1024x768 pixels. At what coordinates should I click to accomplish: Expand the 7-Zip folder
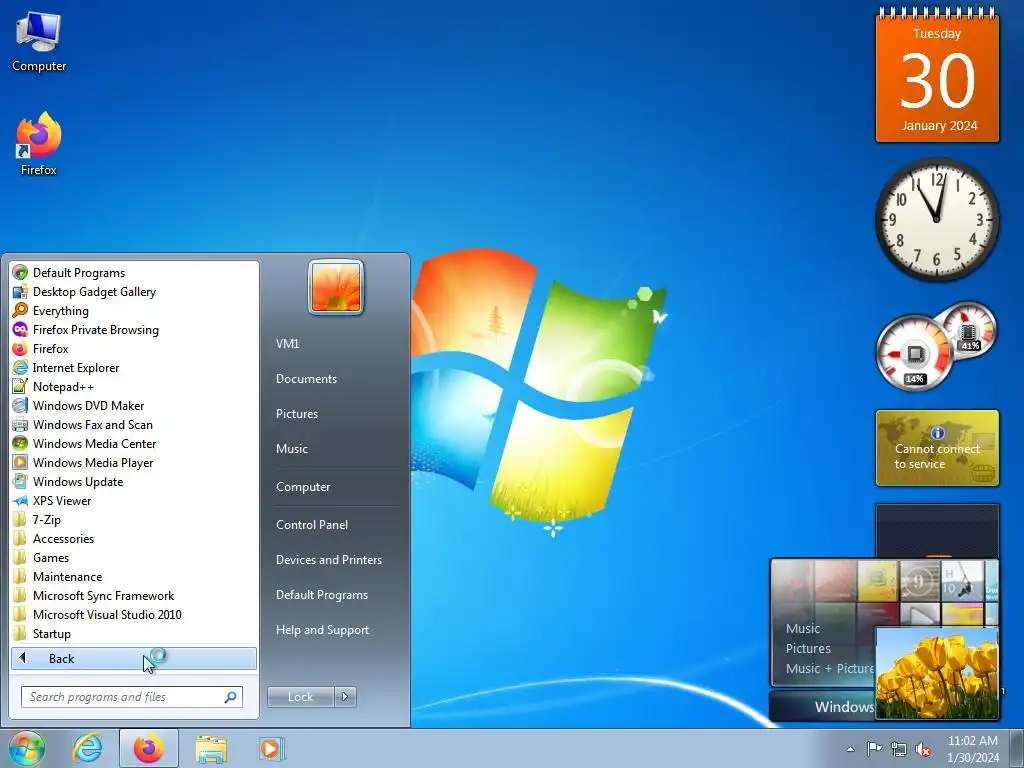tap(135, 520)
